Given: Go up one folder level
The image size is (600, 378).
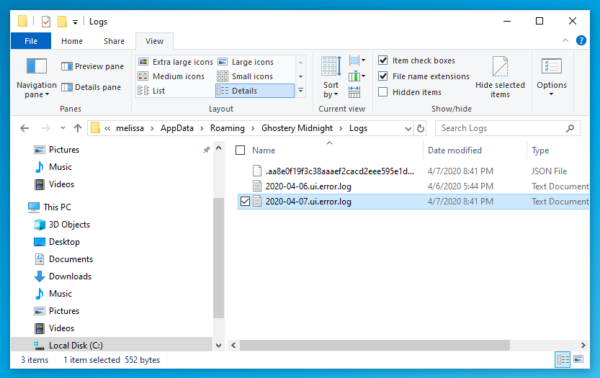Looking at the screenshot, I should (x=78, y=128).
